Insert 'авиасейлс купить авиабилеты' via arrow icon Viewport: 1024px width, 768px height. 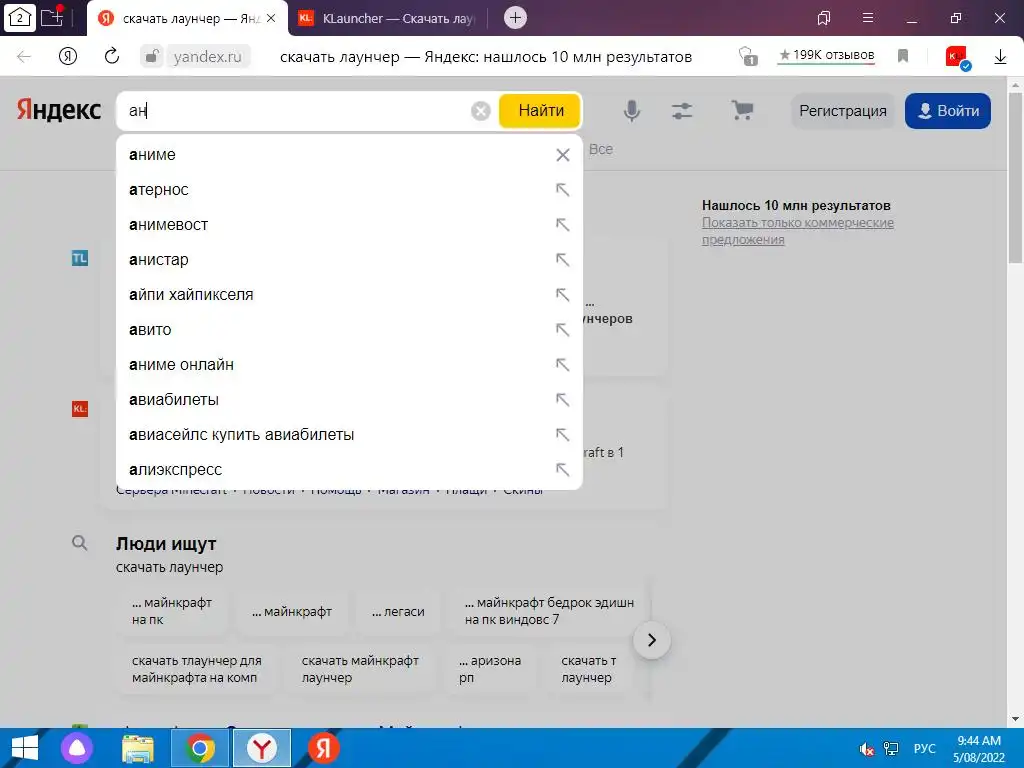point(562,434)
